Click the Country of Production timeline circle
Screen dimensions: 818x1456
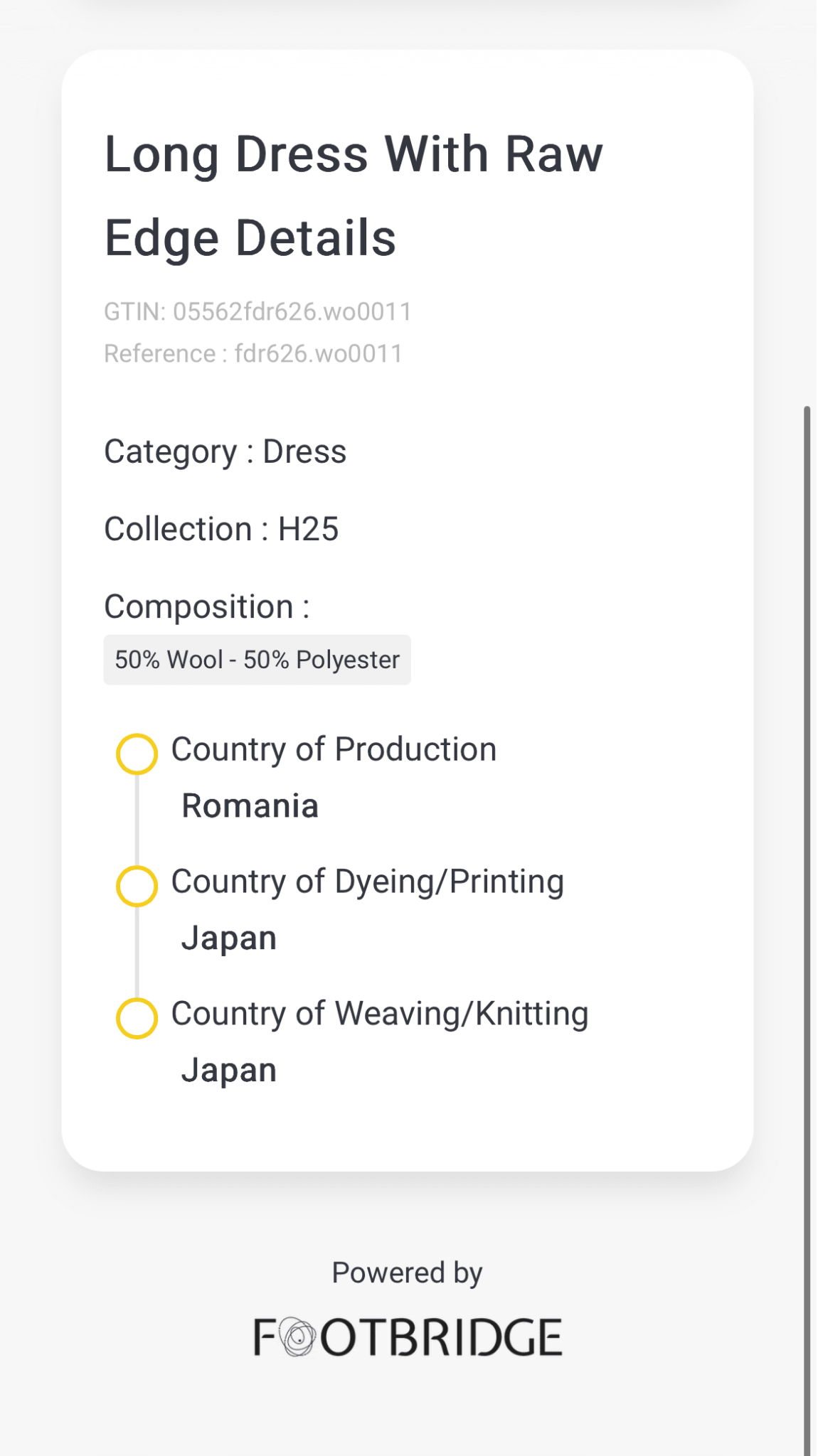[137, 754]
